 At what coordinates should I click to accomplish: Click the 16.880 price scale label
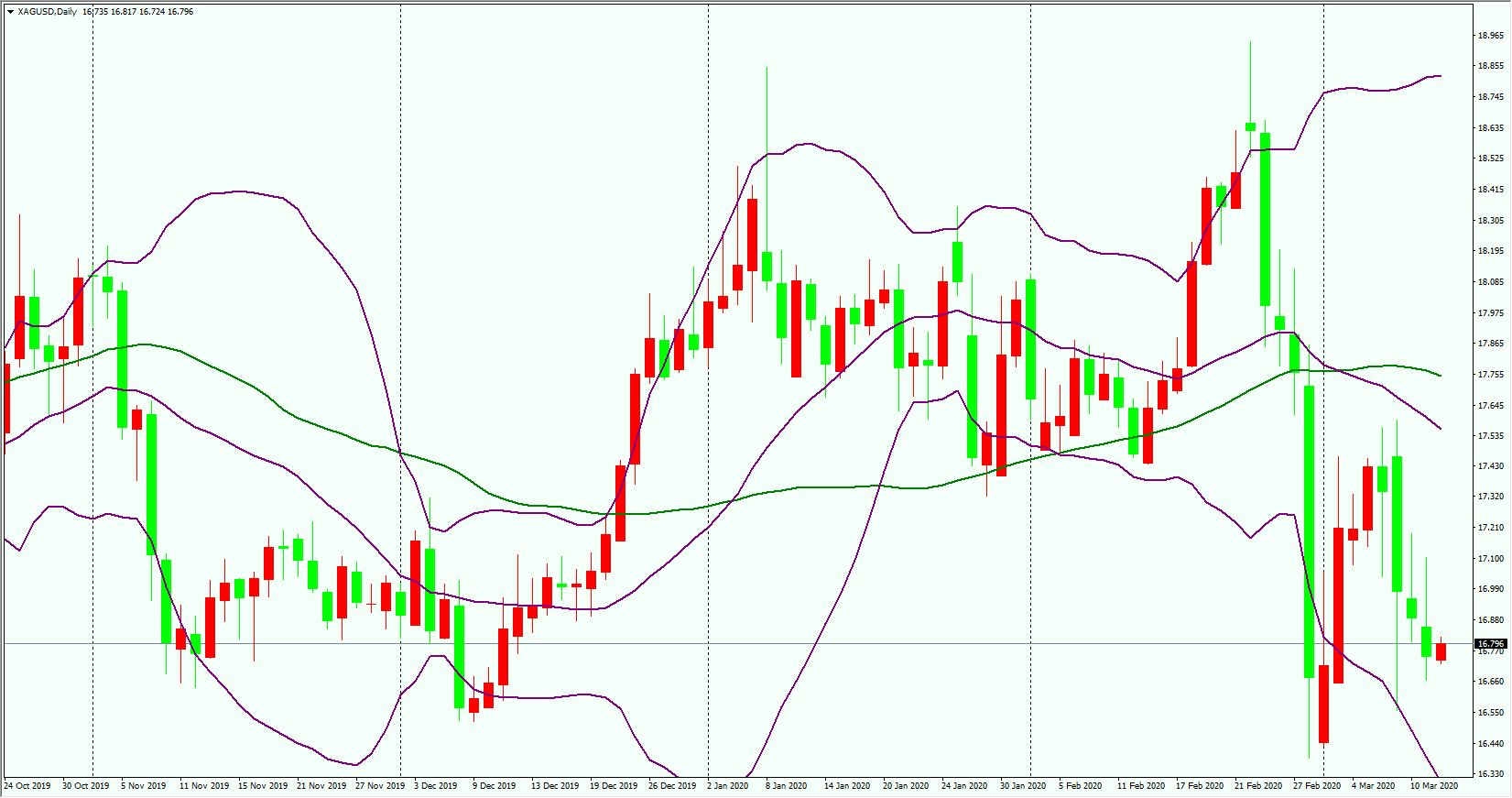(x=1491, y=620)
